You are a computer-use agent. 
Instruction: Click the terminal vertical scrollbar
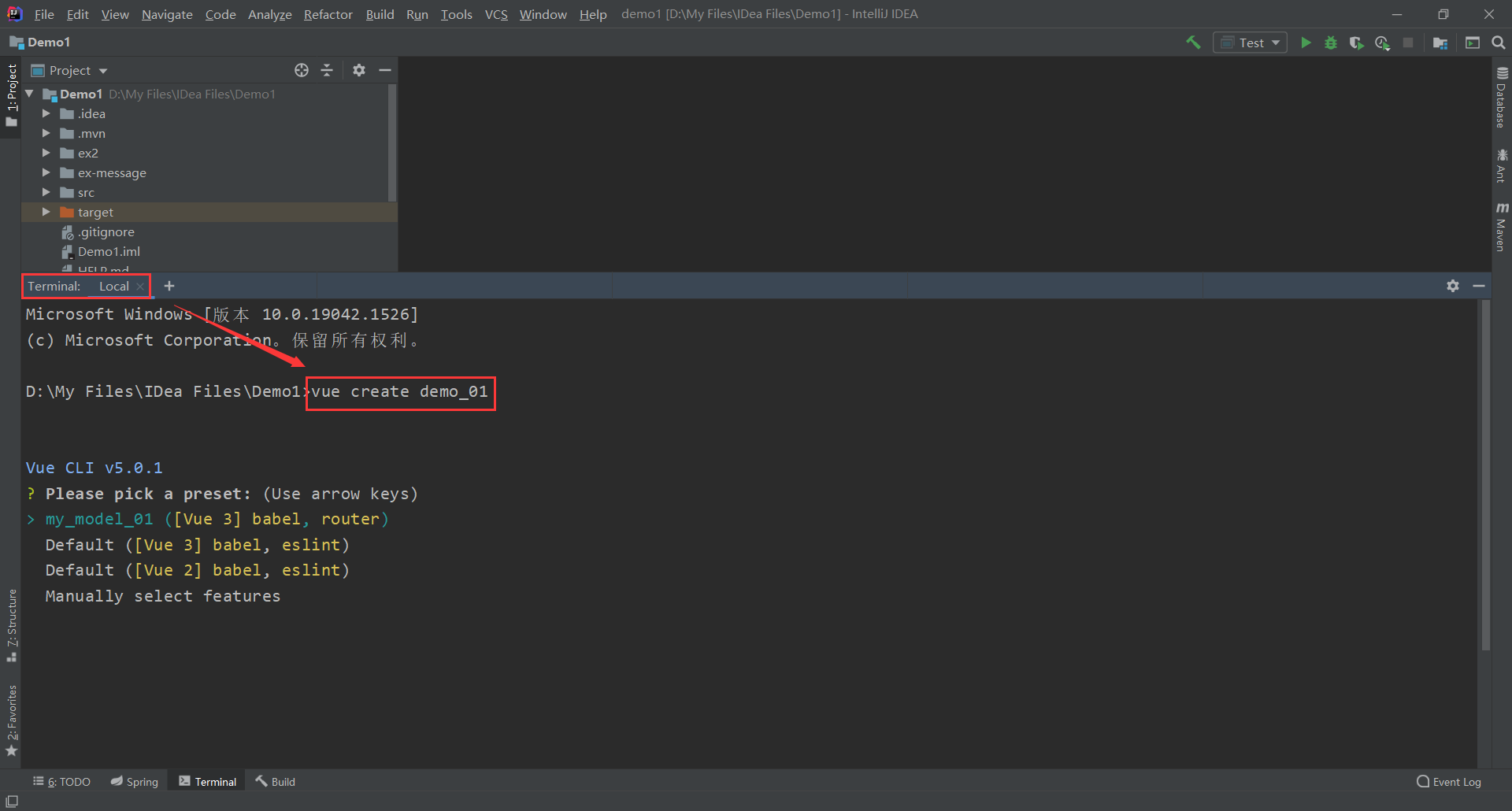click(1485, 475)
